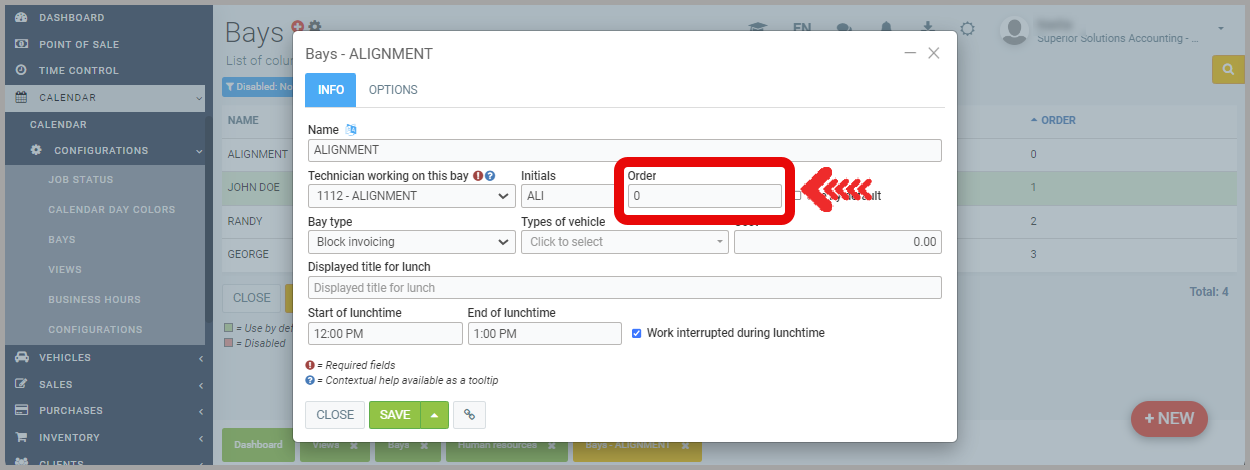Click the link icon beside Save
Image resolution: width=1250 pixels, height=470 pixels.
tap(469, 415)
